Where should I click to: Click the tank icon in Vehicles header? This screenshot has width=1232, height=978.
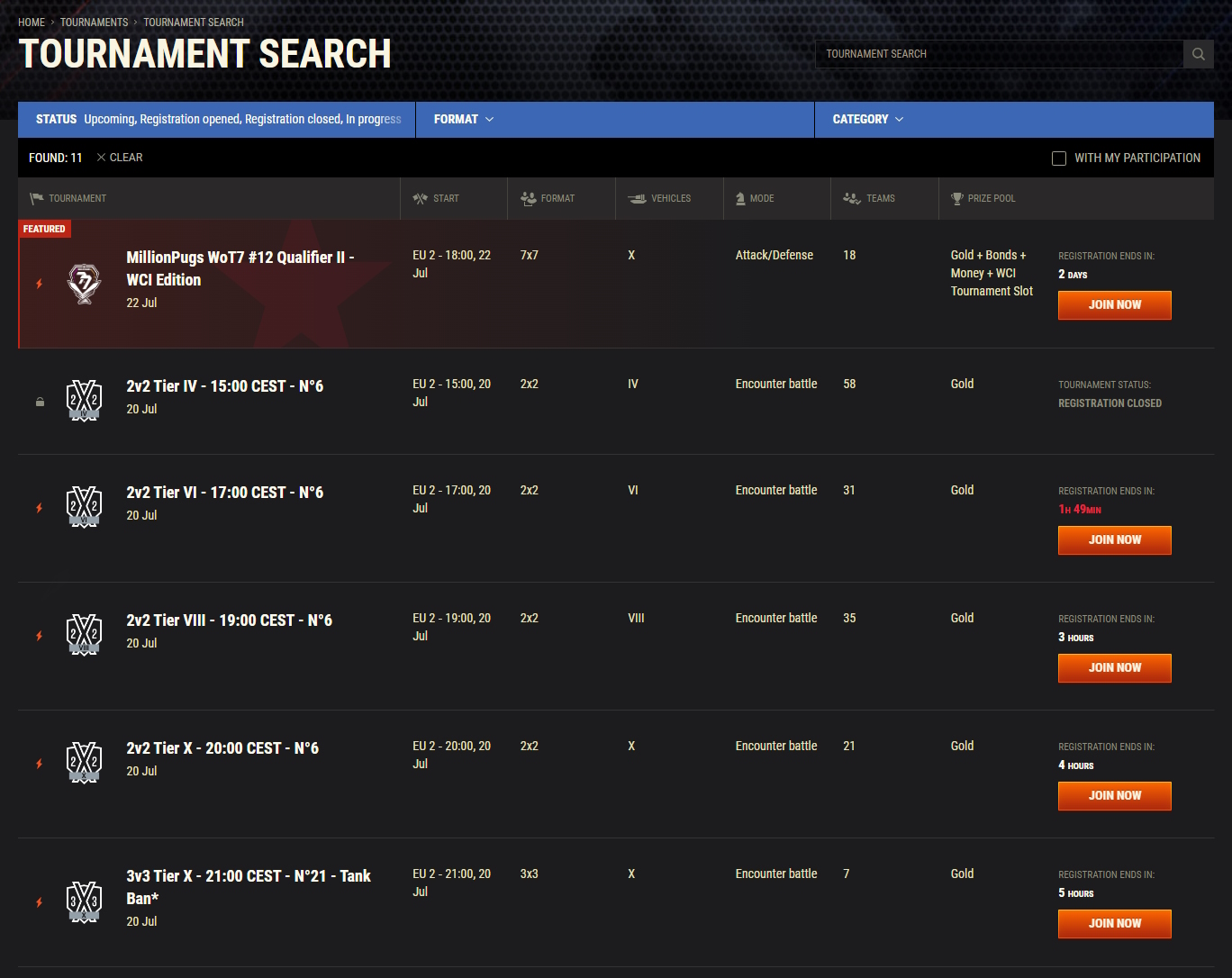pyautogui.click(x=637, y=198)
